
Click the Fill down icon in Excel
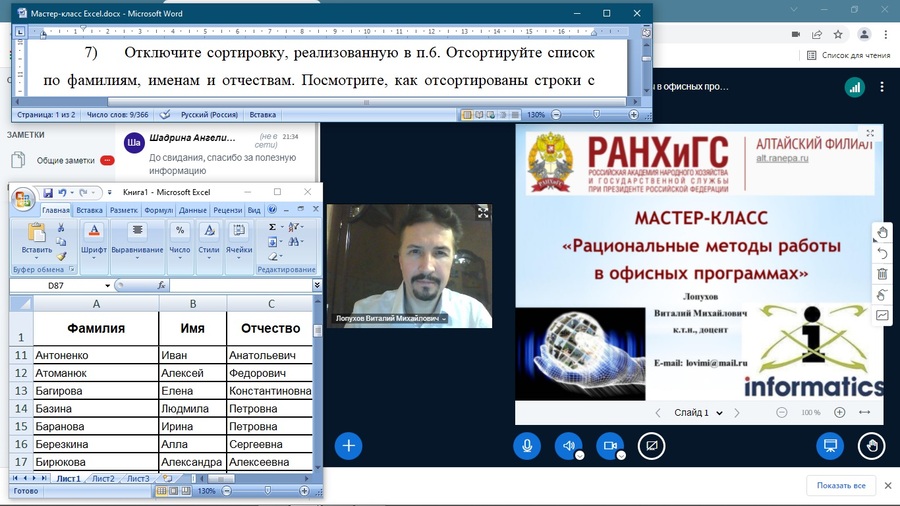[x=273, y=242]
